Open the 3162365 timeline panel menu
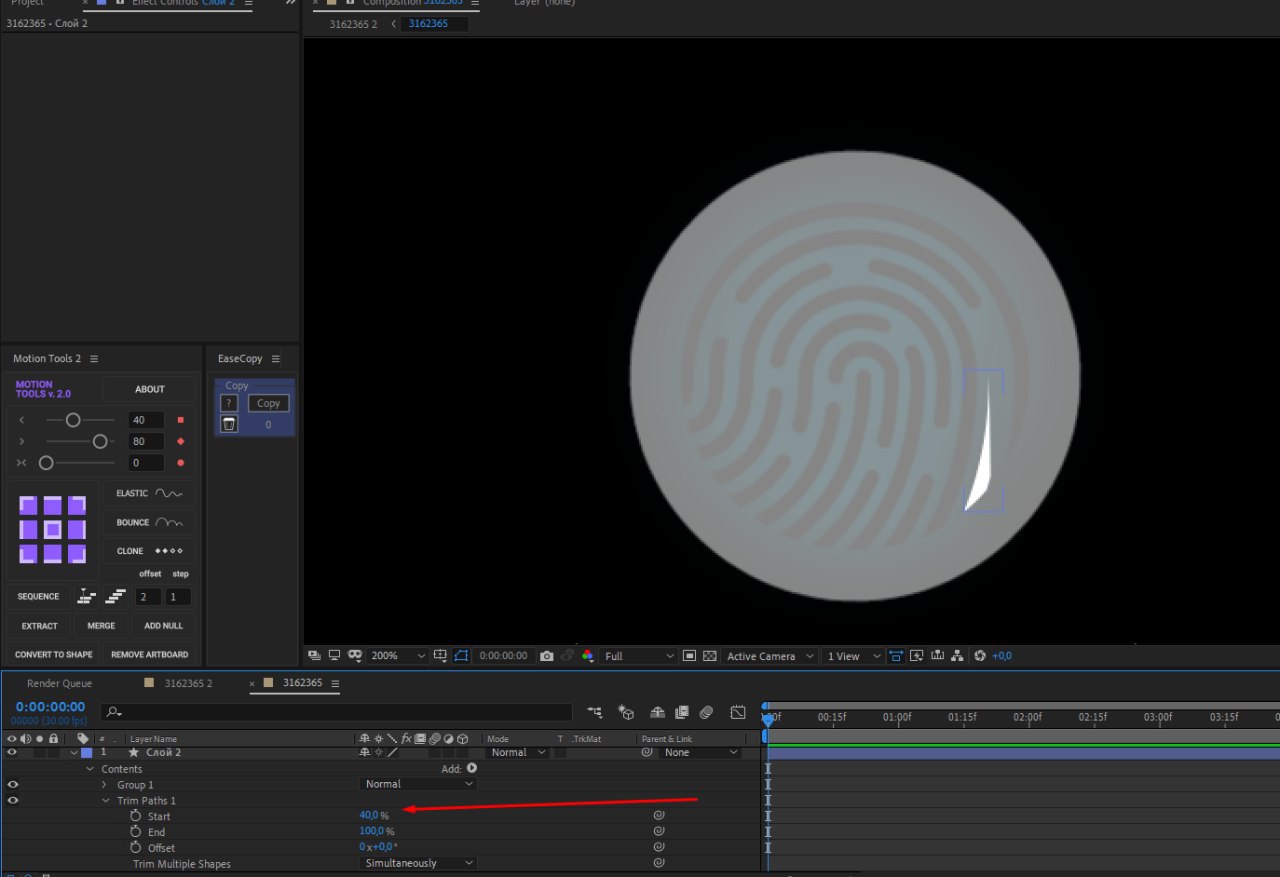This screenshot has height=877, width=1280. click(335, 684)
